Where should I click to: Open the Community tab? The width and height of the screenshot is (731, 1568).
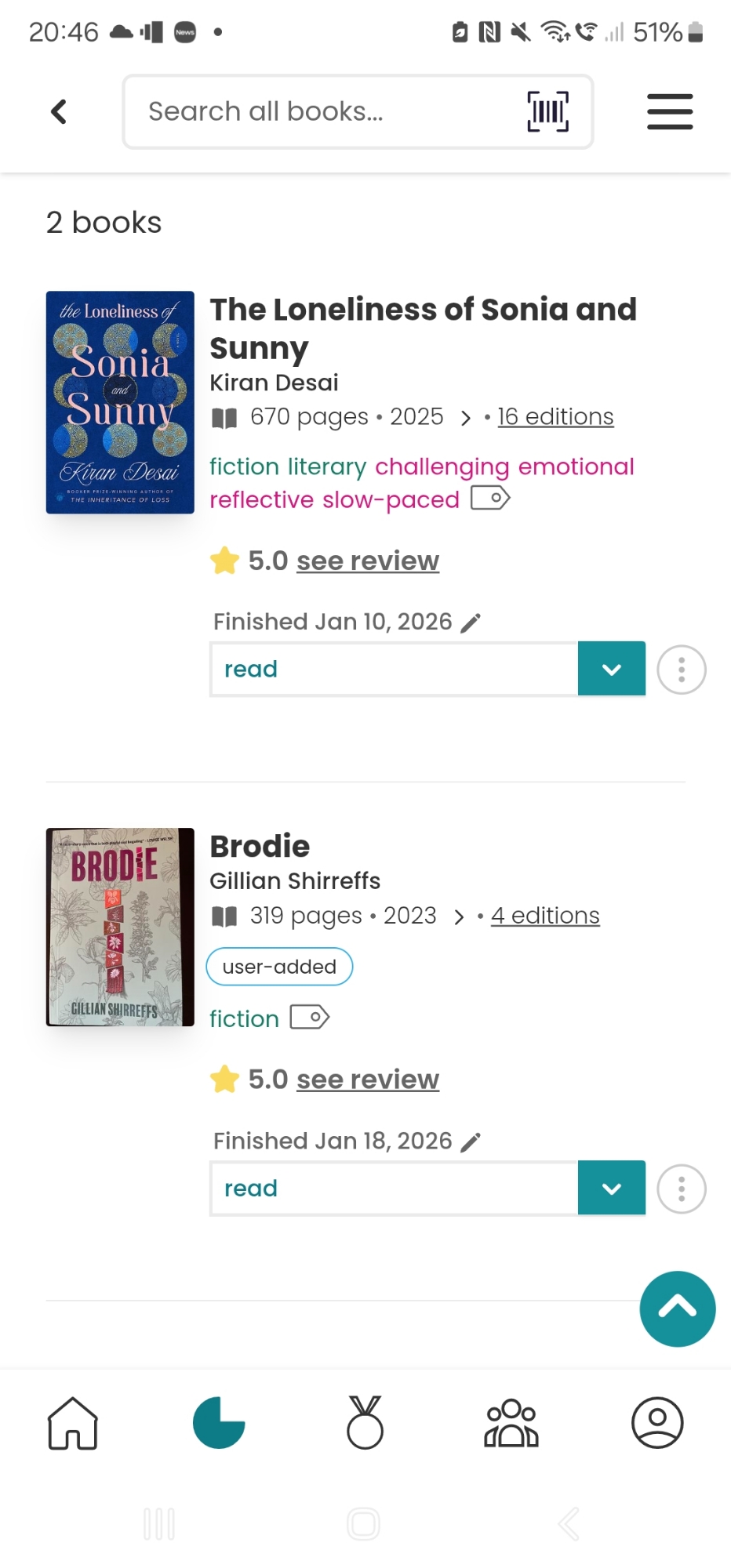[511, 1423]
